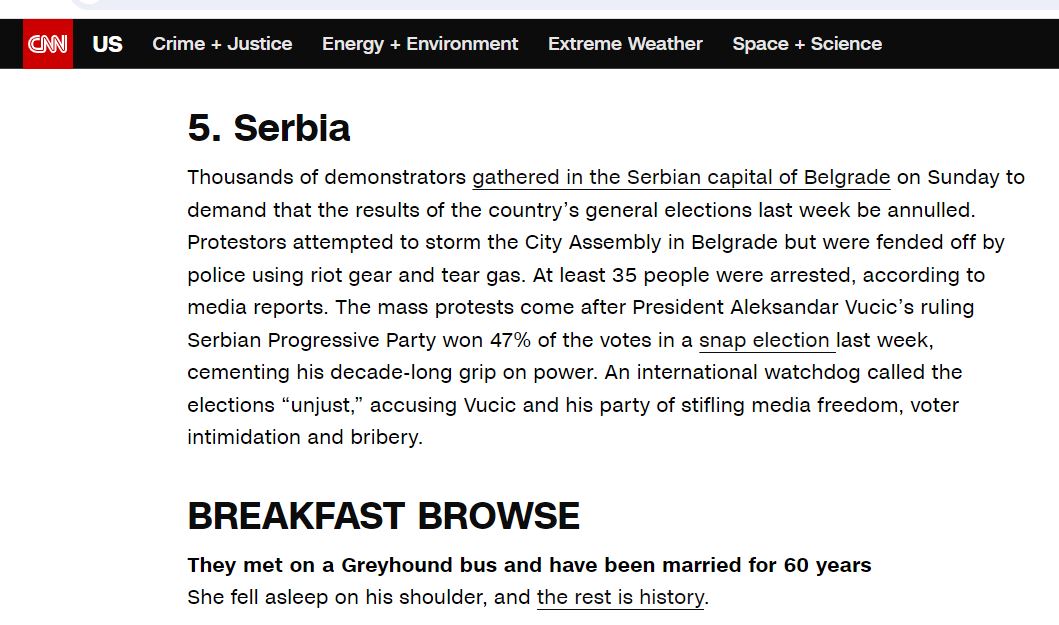Screen dimensions: 1059x625
Task: Follow the 'gathered in the Serbian capital of Belgrade' link
Action: (681, 178)
